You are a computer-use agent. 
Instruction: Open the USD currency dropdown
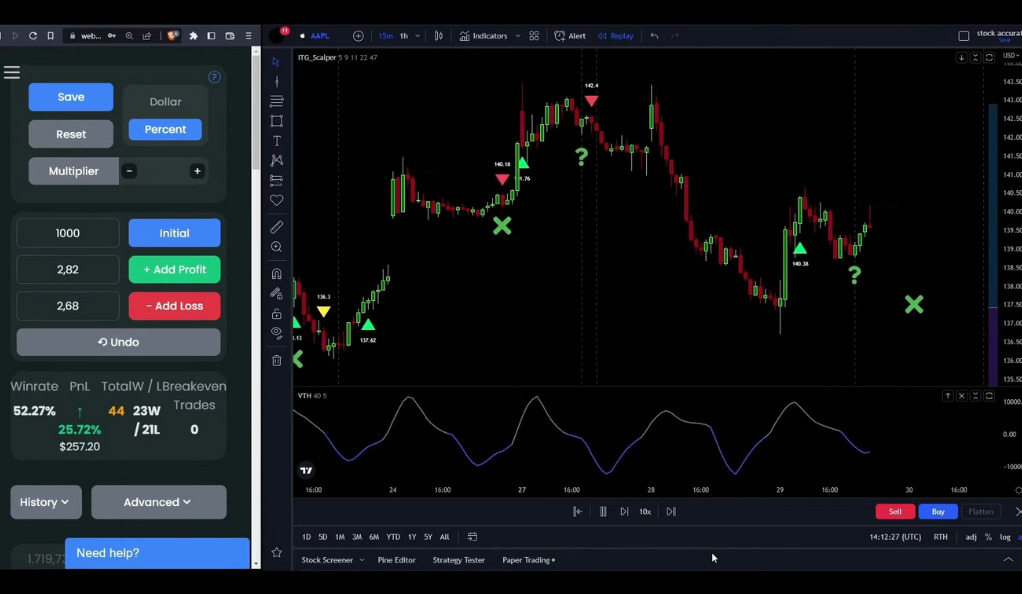[1012, 55]
